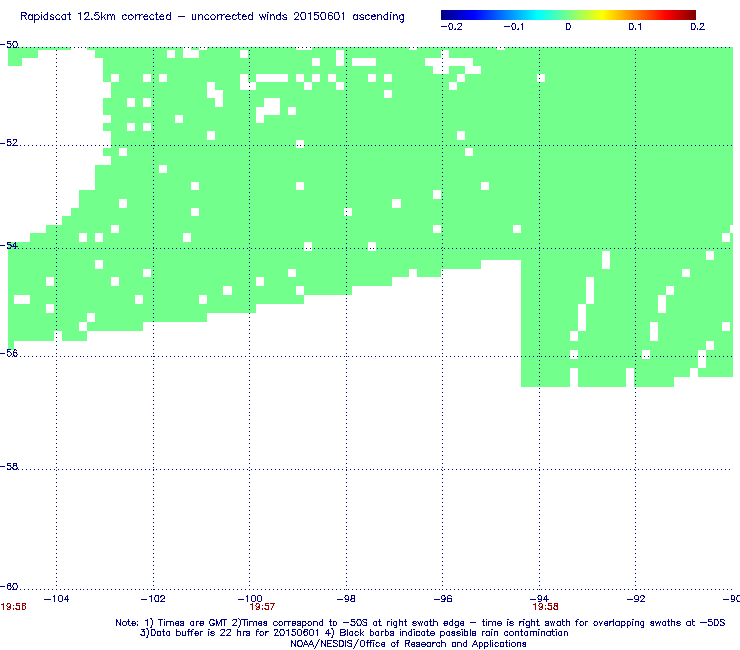Click the '-96' longitude axis label
This screenshot has width=740, height=650.
[x=443, y=599]
